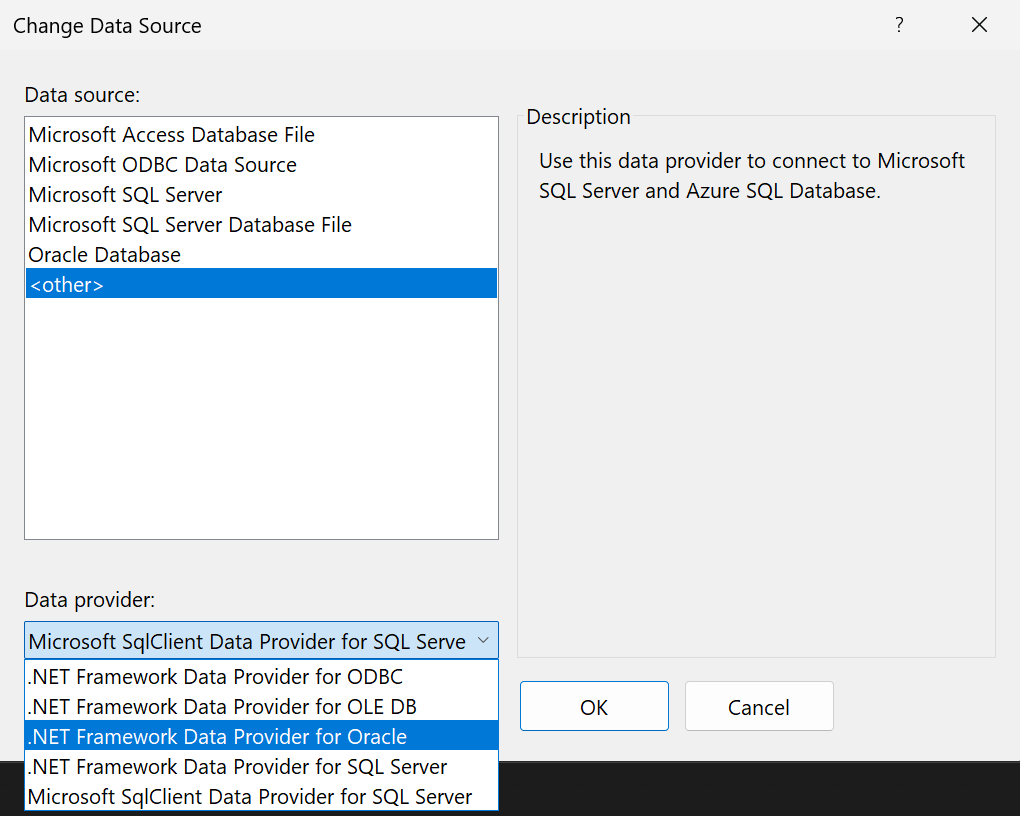Select Microsoft ODBC Data Source
This screenshot has height=816, width=1020.
click(x=162, y=164)
